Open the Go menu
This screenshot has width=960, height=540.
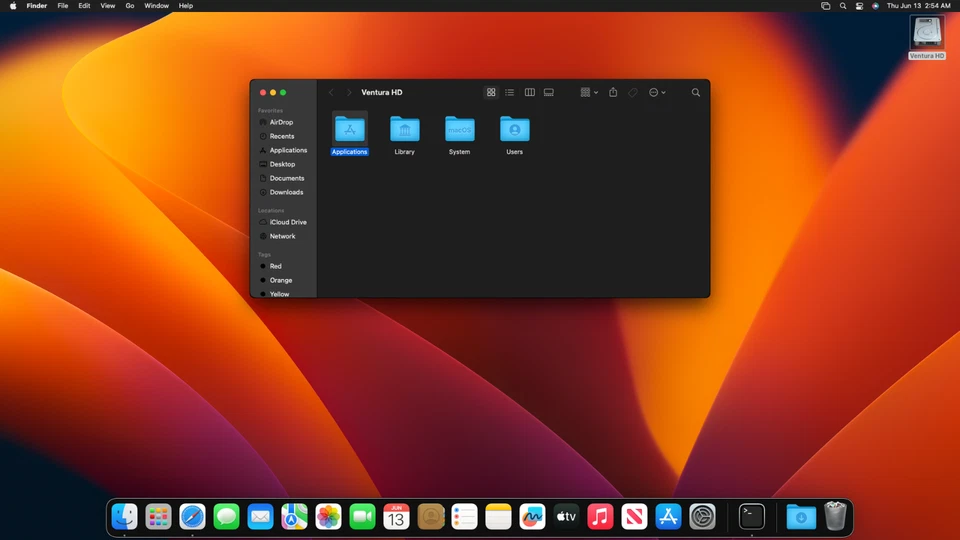tap(130, 6)
